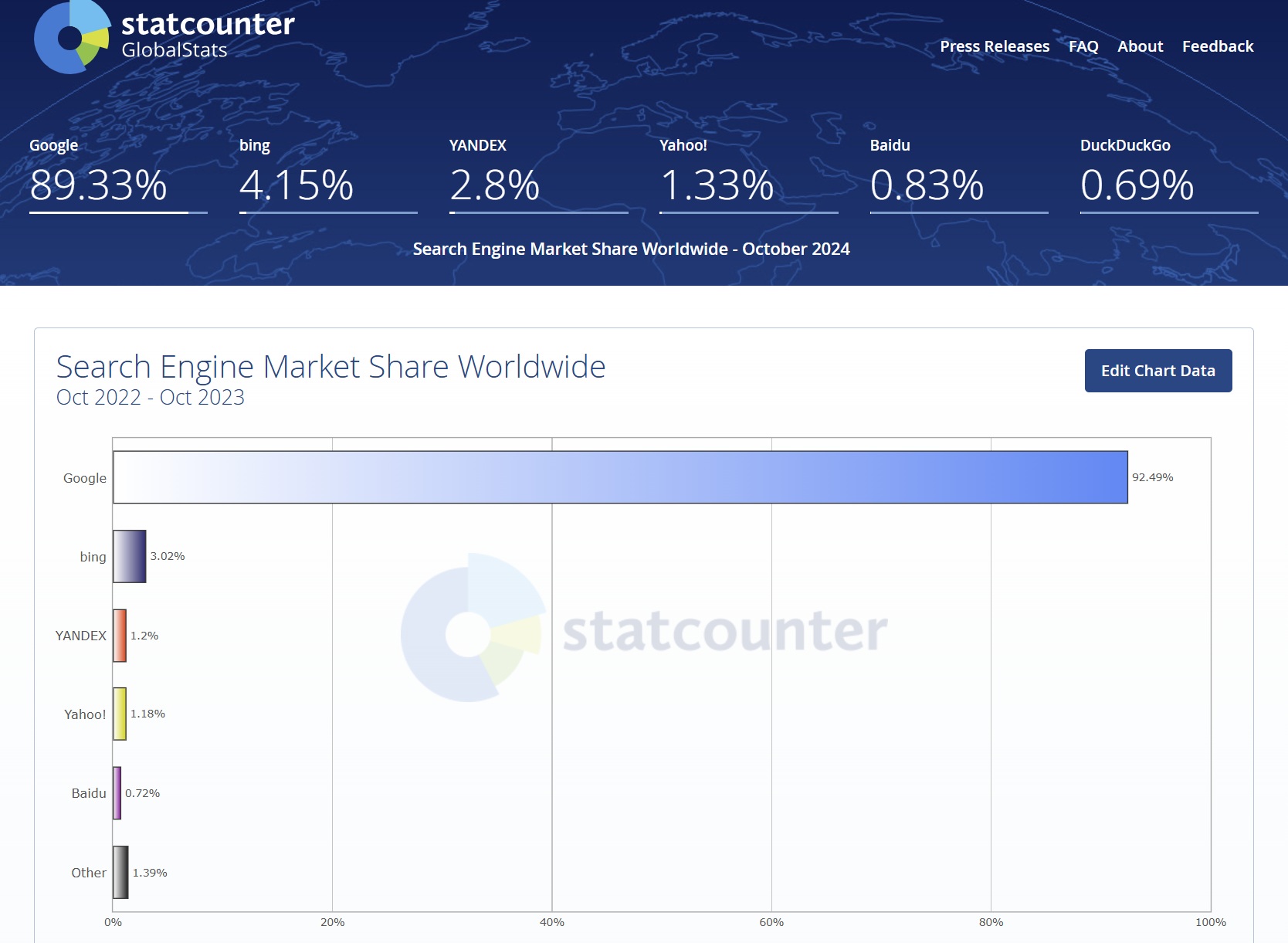Select the Baidu 0.83% stat
Image resolution: width=1288 pixels, height=943 pixels.
click(x=959, y=175)
